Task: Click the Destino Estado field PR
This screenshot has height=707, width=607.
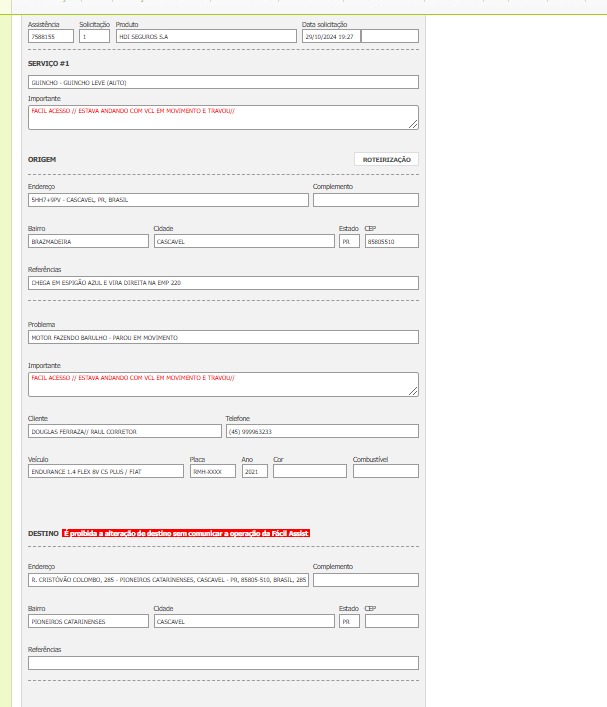Action: (349, 621)
